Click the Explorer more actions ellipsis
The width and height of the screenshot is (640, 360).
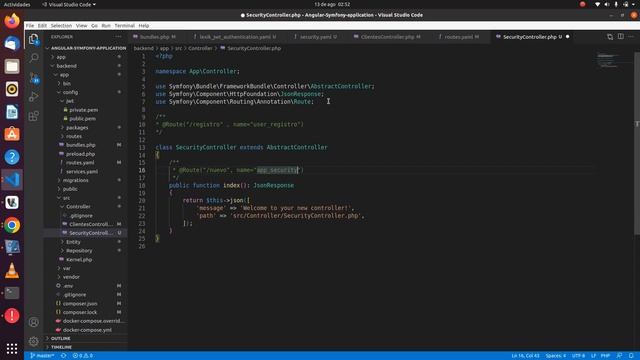[x=118, y=37]
